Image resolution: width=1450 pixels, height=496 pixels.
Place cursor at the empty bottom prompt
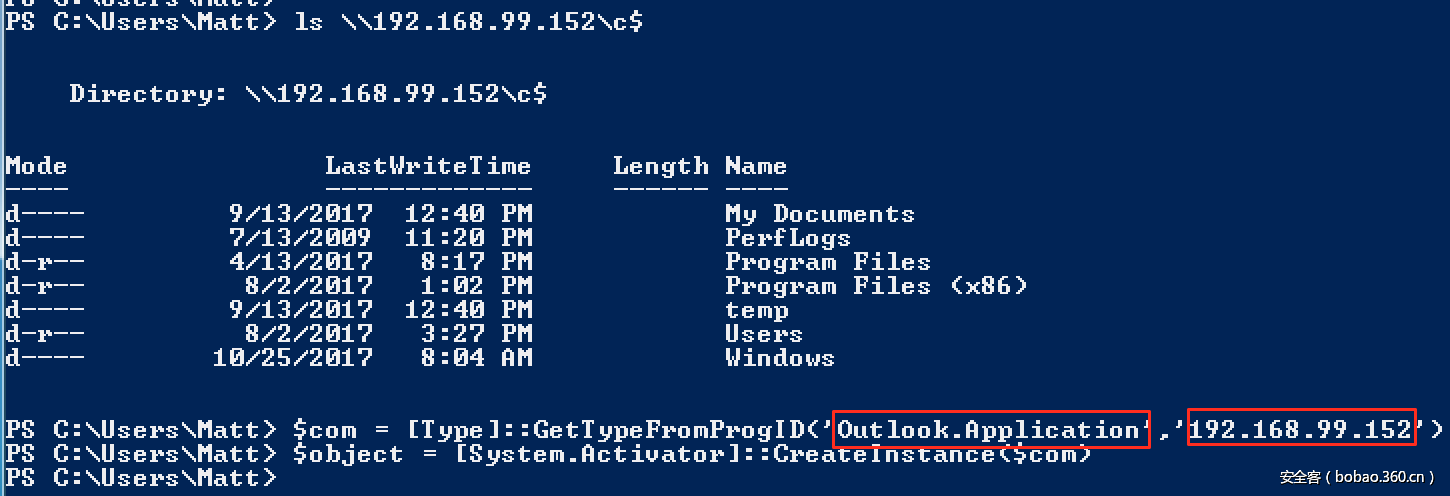[x=290, y=478]
